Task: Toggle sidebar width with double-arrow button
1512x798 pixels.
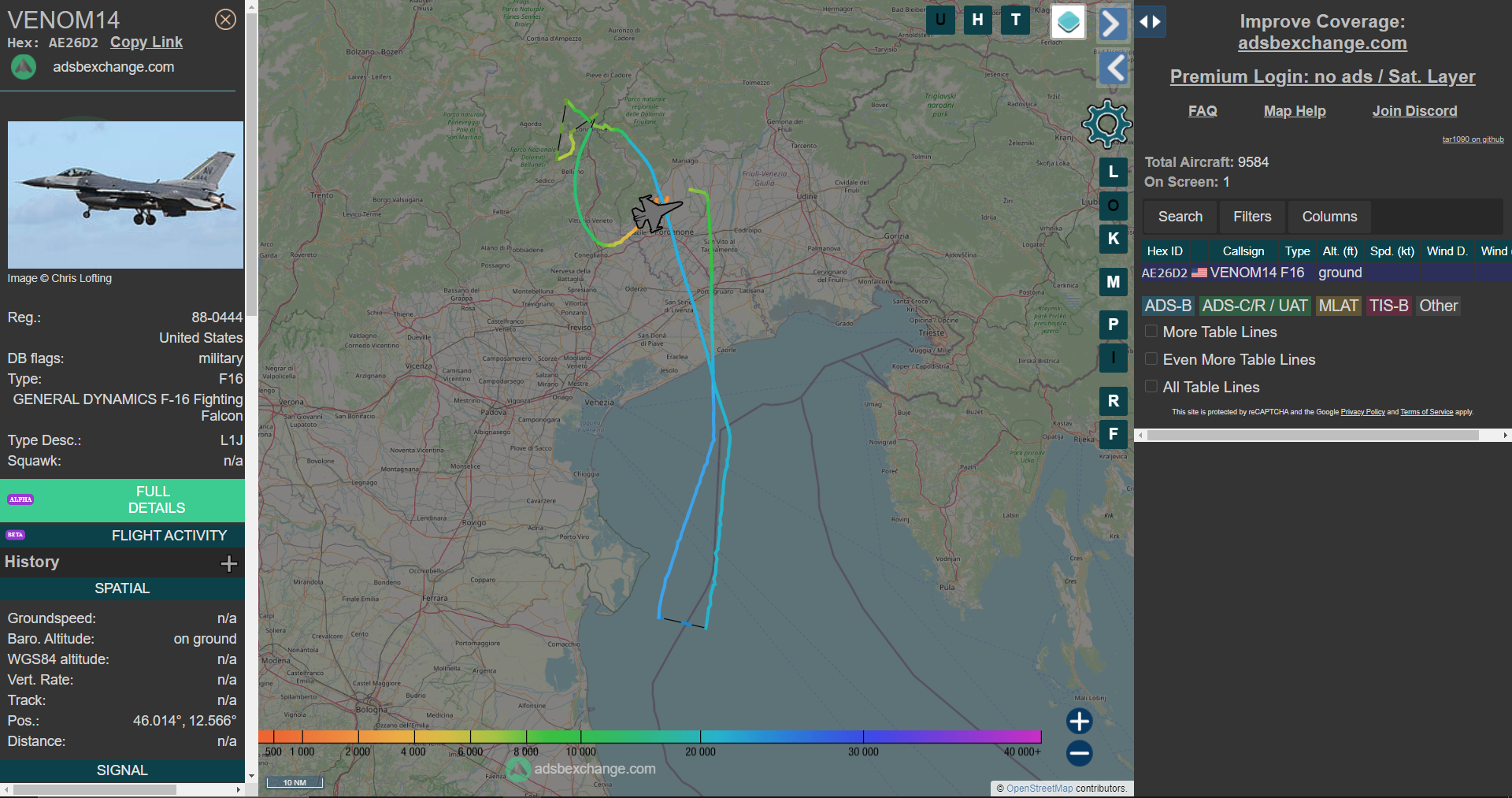Action: (1150, 22)
